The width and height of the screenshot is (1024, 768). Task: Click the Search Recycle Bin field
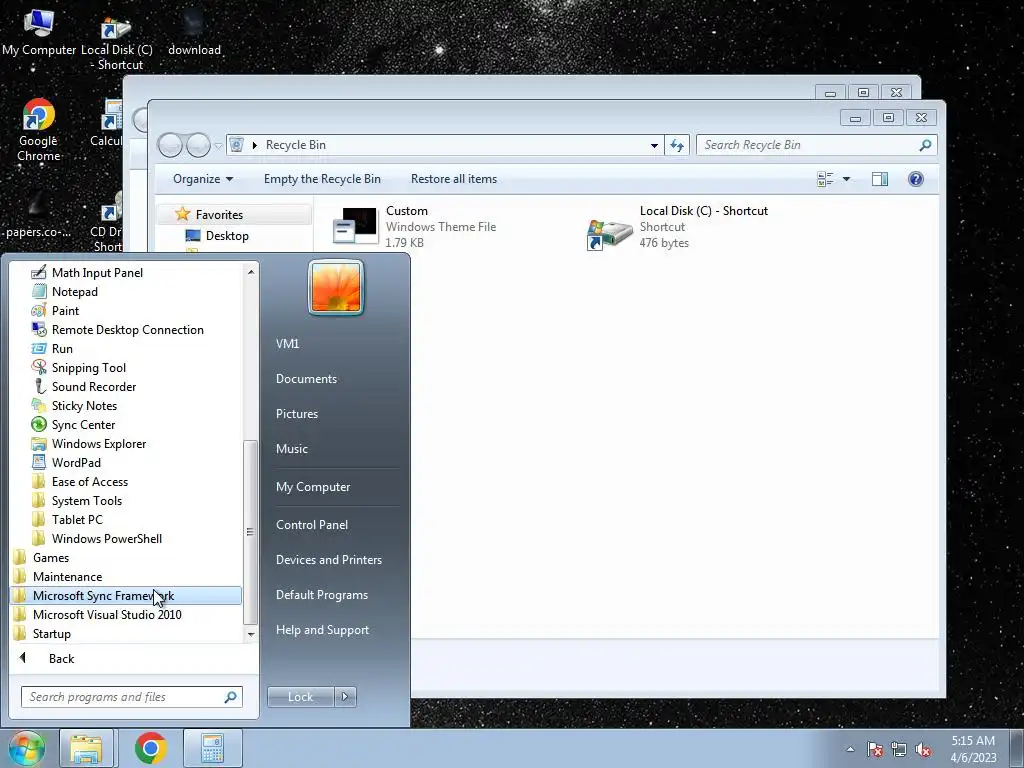[x=816, y=145]
